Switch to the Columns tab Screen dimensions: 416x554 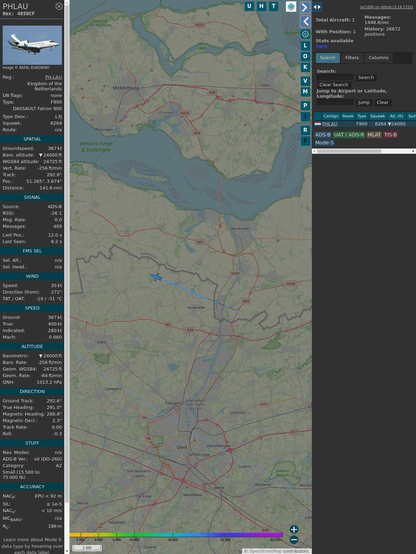tap(379, 58)
